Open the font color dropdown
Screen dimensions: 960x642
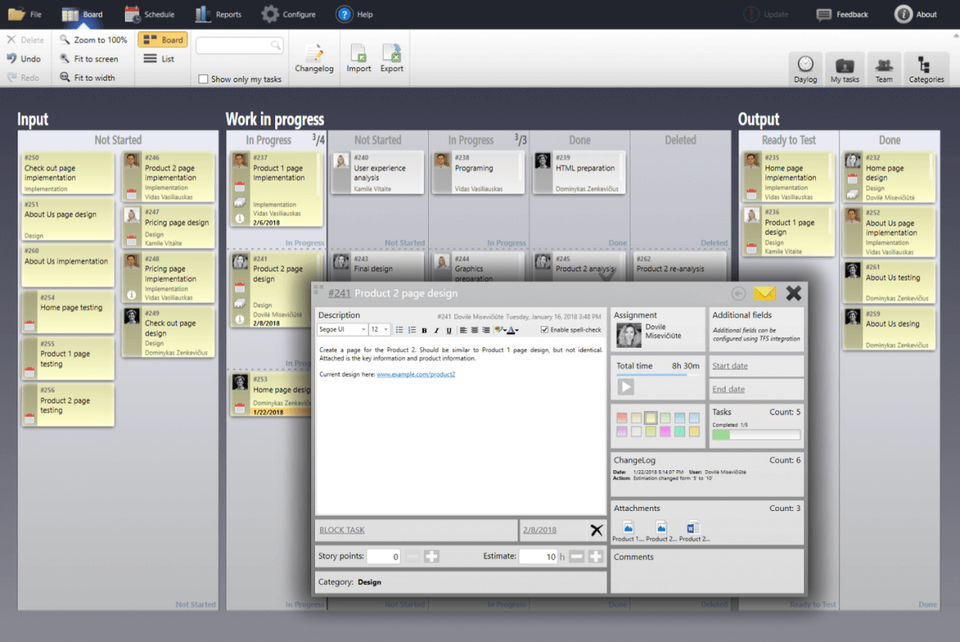click(512, 330)
